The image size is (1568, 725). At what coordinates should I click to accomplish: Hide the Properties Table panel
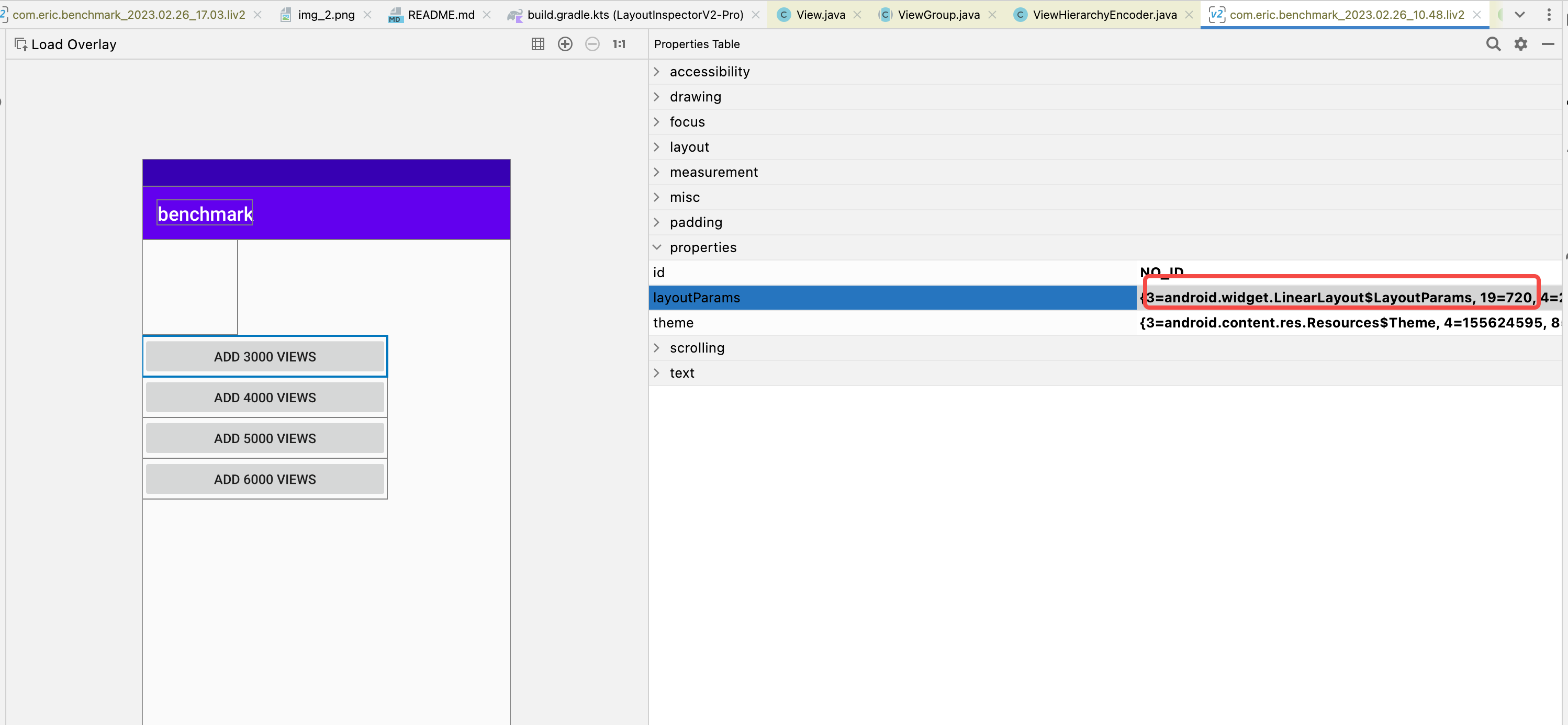click(x=1547, y=44)
